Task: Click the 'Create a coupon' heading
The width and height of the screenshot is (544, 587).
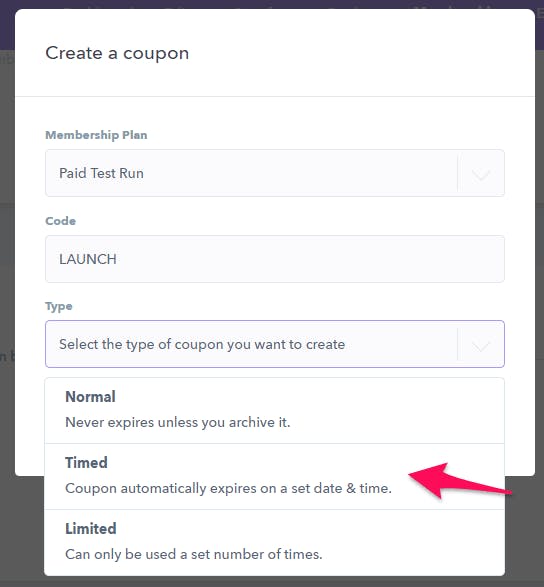Action: coord(117,53)
